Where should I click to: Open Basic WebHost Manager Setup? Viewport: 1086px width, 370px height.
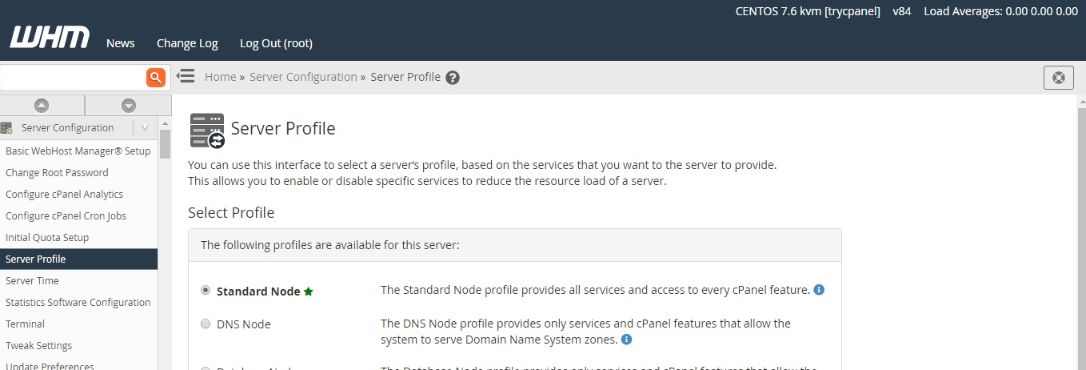coord(78,151)
